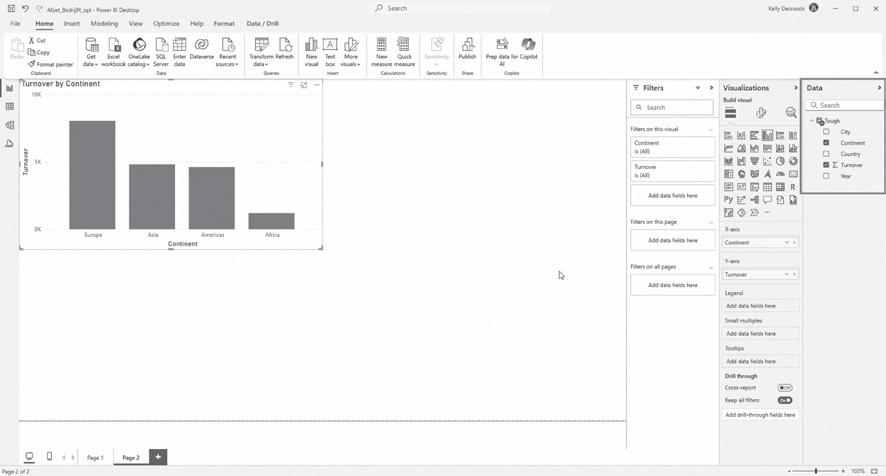The width and height of the screenshot is (886, 476).
Task: Search in the Data pane
Action: pyautogui.click(x=845, y=105)
